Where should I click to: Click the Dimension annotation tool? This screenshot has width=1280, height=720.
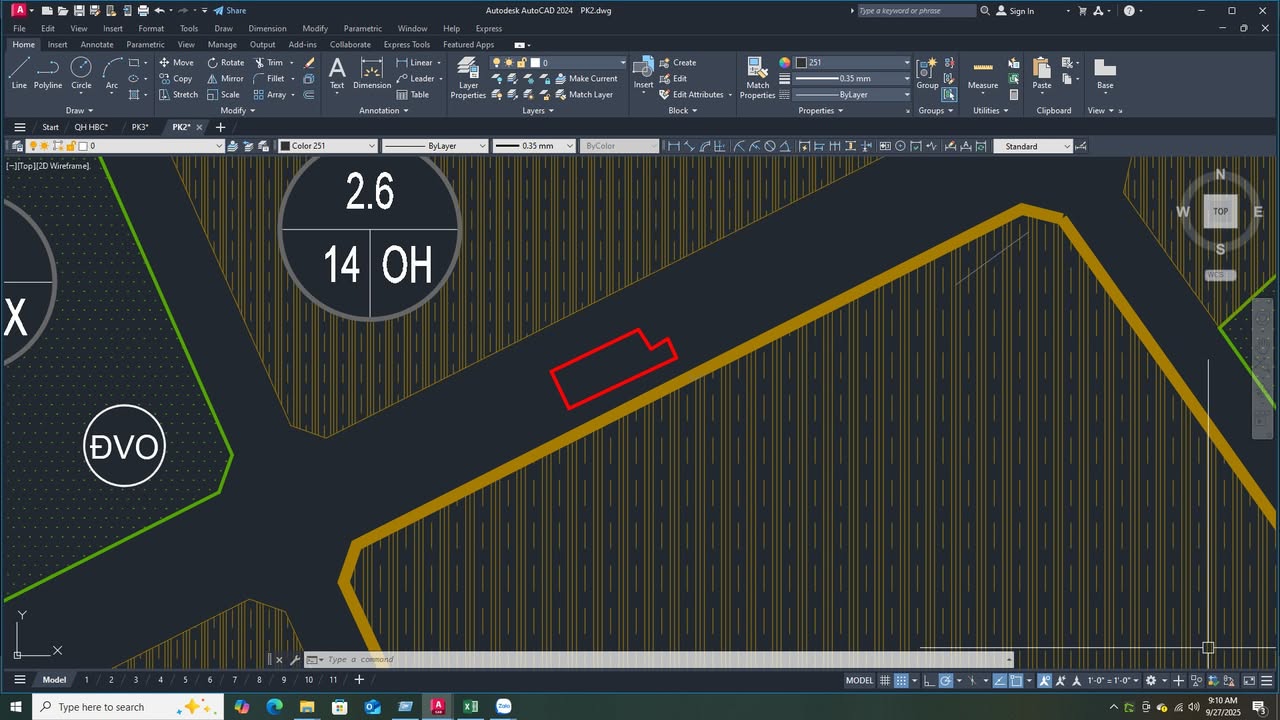[371, 72]
